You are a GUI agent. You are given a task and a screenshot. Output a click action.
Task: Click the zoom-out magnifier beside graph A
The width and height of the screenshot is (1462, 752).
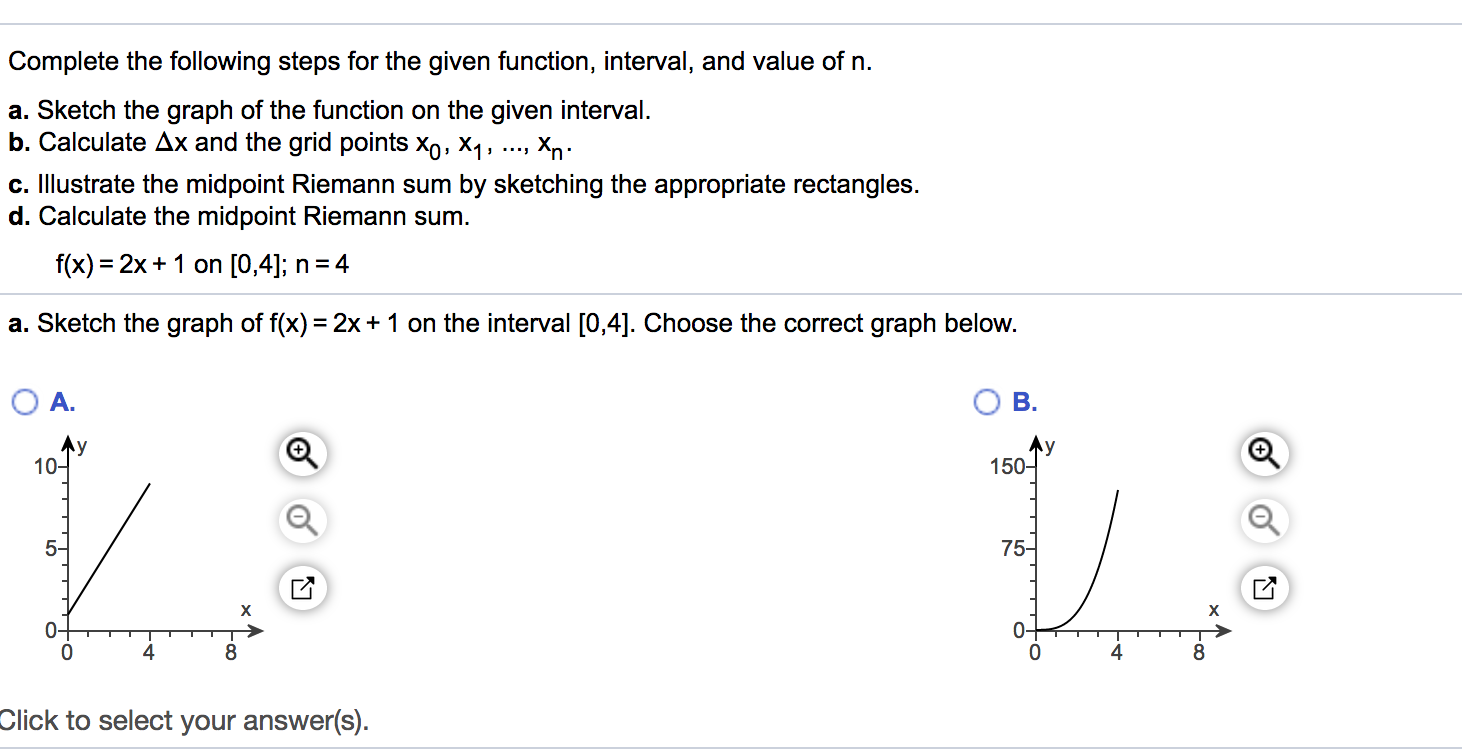tap(302, 521)
